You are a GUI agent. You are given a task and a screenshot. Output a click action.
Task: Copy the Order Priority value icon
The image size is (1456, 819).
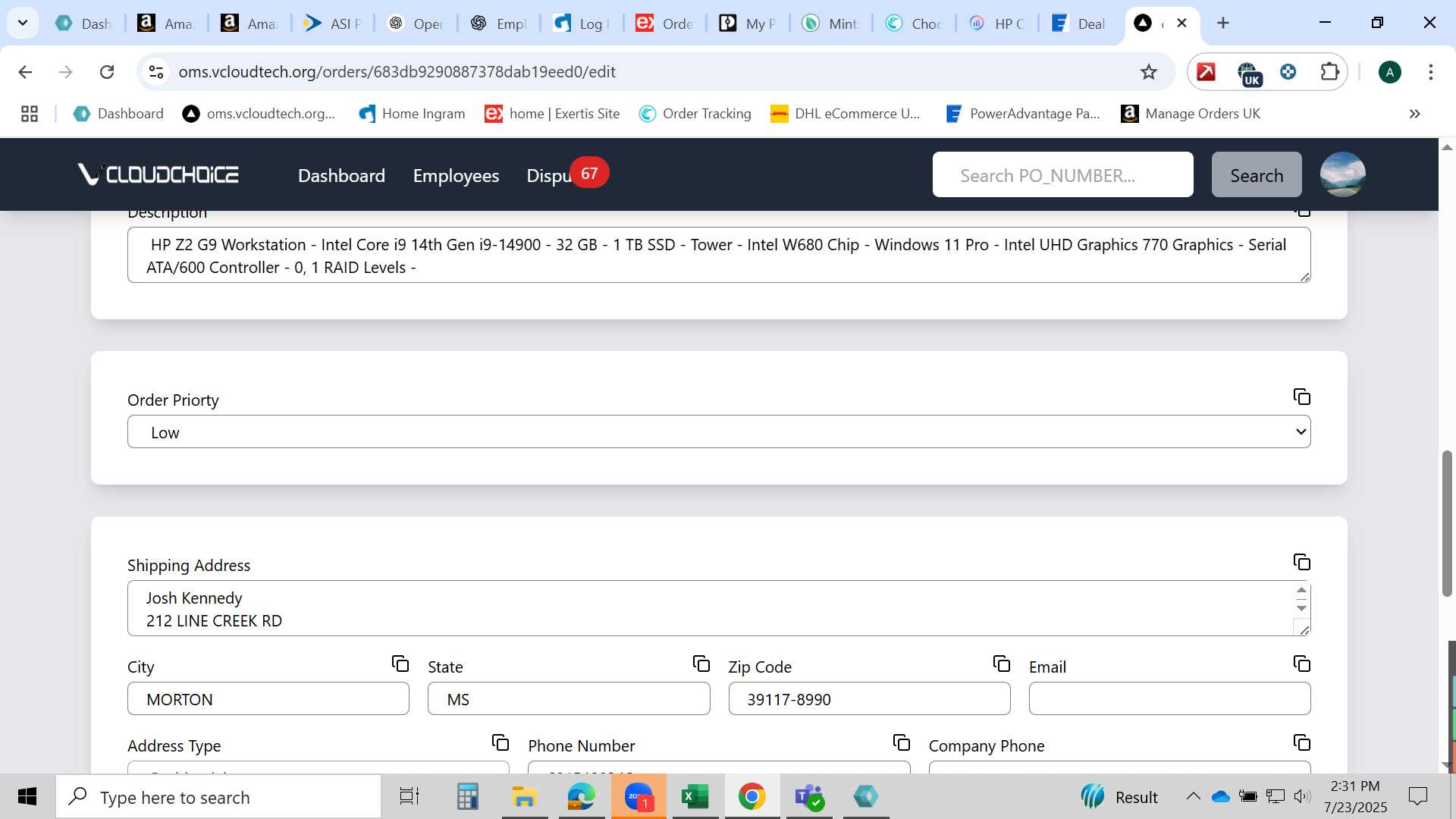coord(1302,397)
